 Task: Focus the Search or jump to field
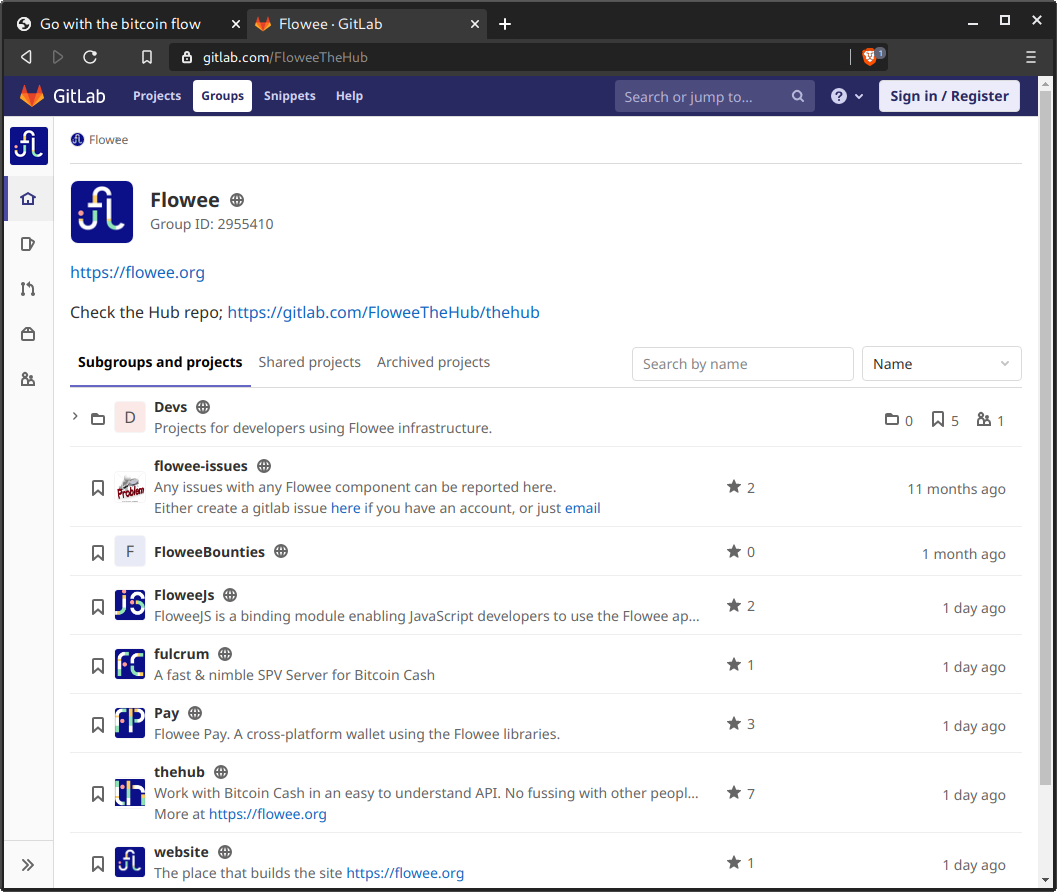(715, 96)
